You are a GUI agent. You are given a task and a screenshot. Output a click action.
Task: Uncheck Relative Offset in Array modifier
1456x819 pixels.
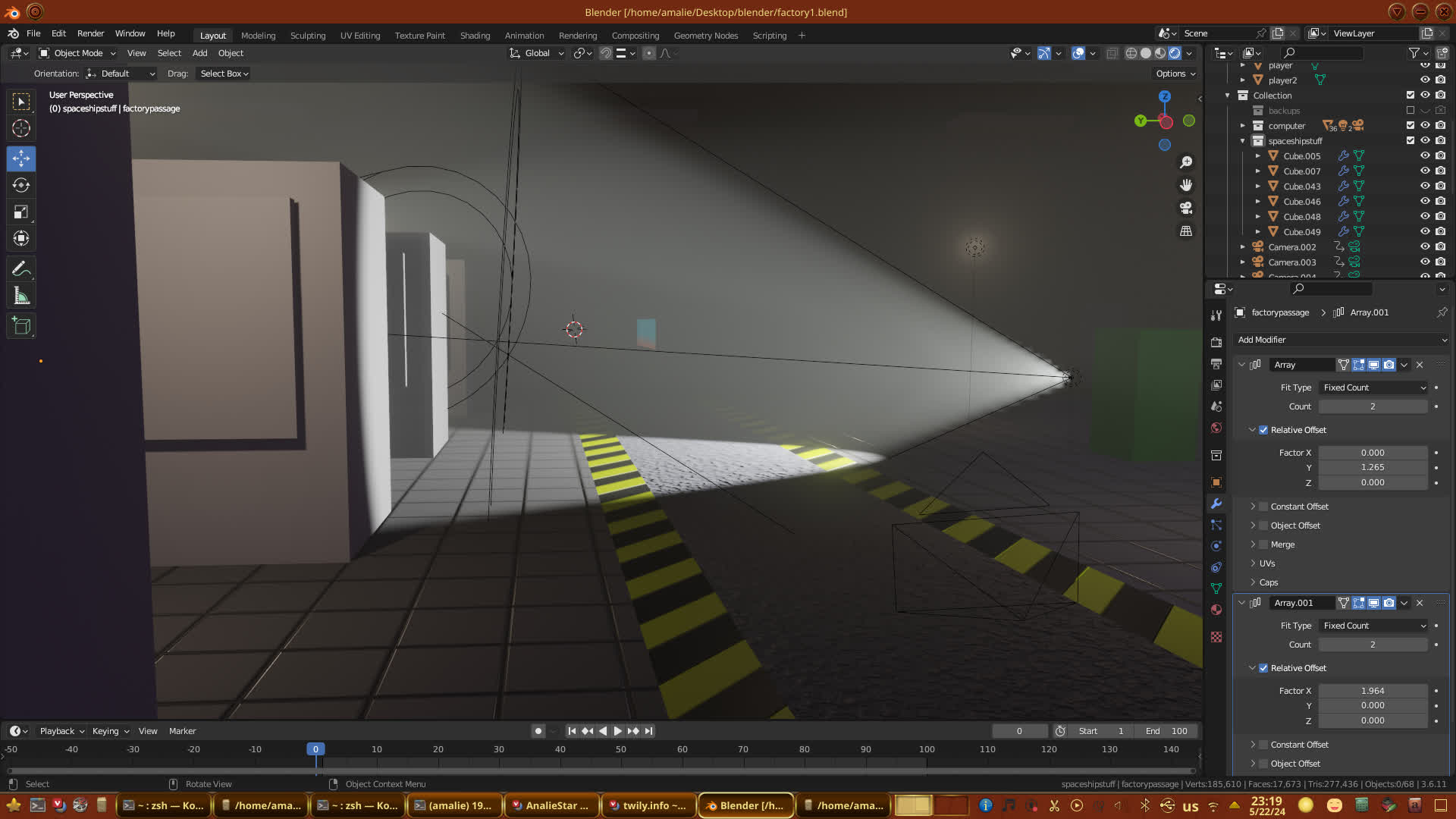[1263, 430]
